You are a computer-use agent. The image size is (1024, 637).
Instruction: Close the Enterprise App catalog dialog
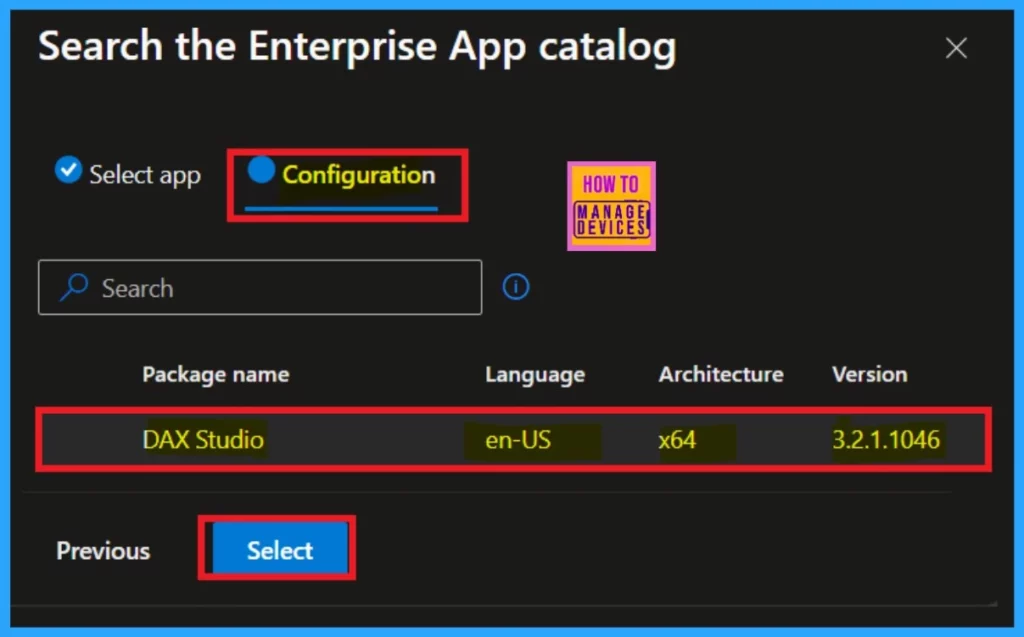[x=956, y=48]
